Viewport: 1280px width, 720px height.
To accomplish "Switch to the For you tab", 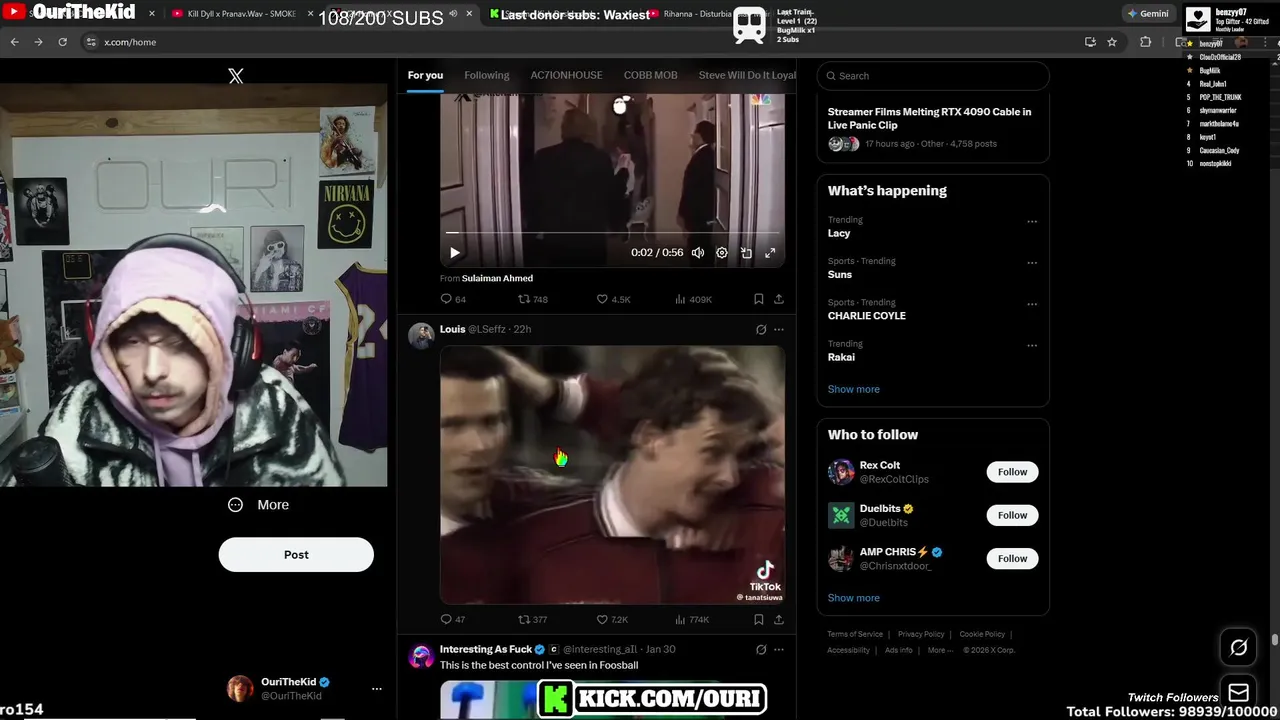I will (425, 75).
